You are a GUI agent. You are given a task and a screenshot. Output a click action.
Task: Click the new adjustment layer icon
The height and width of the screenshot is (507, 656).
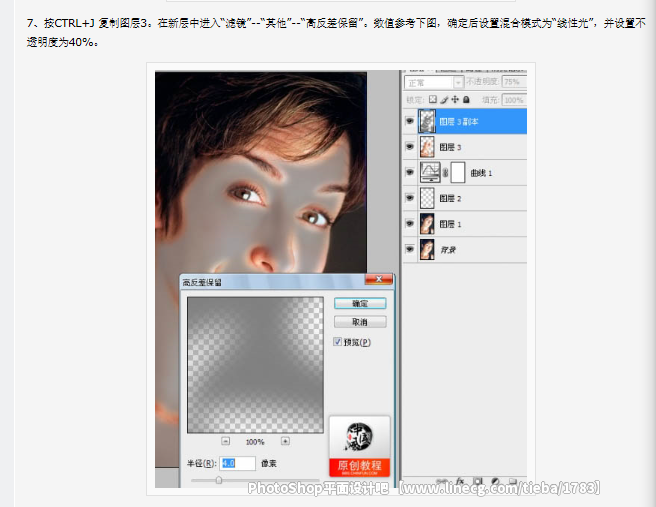495,481
